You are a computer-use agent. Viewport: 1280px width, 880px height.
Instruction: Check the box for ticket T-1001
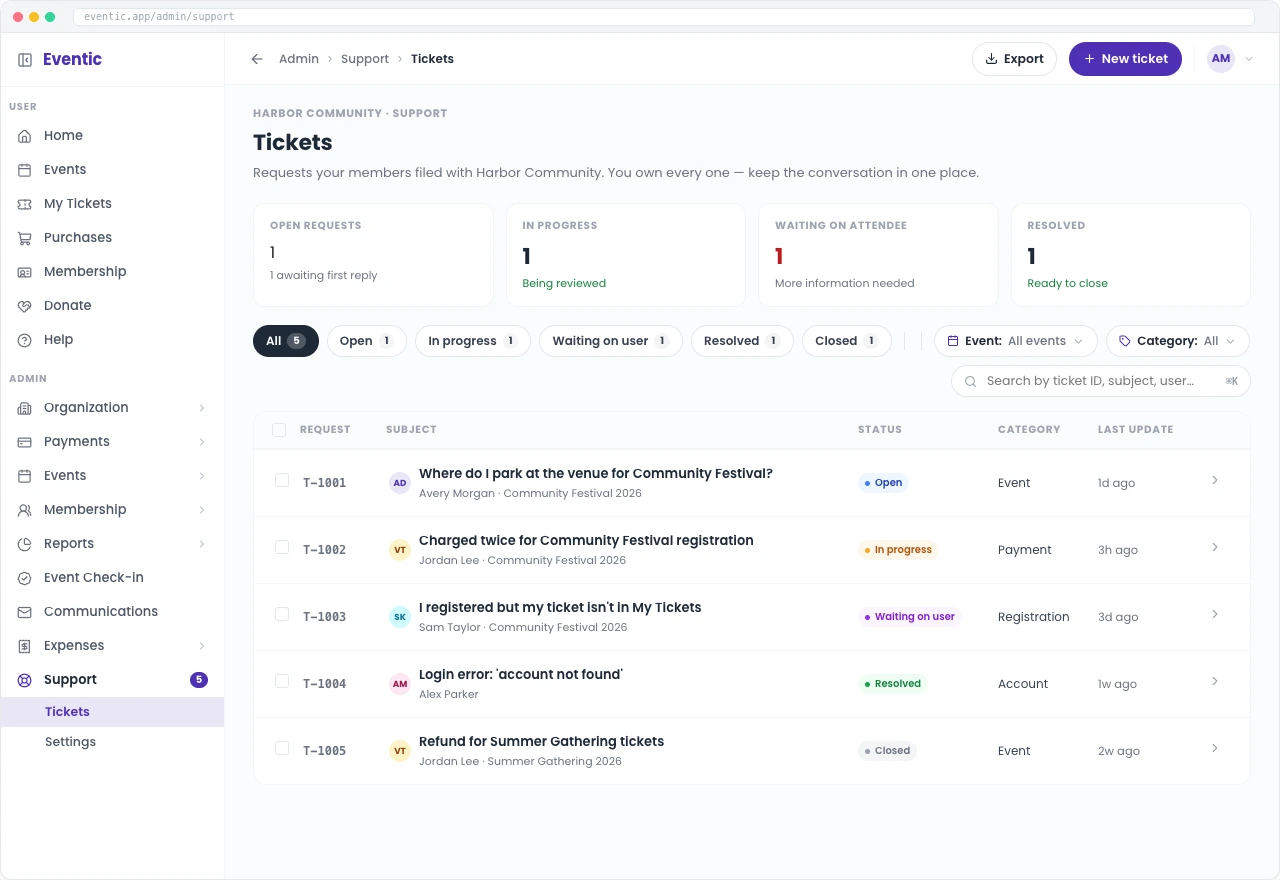tap(282, 481)
